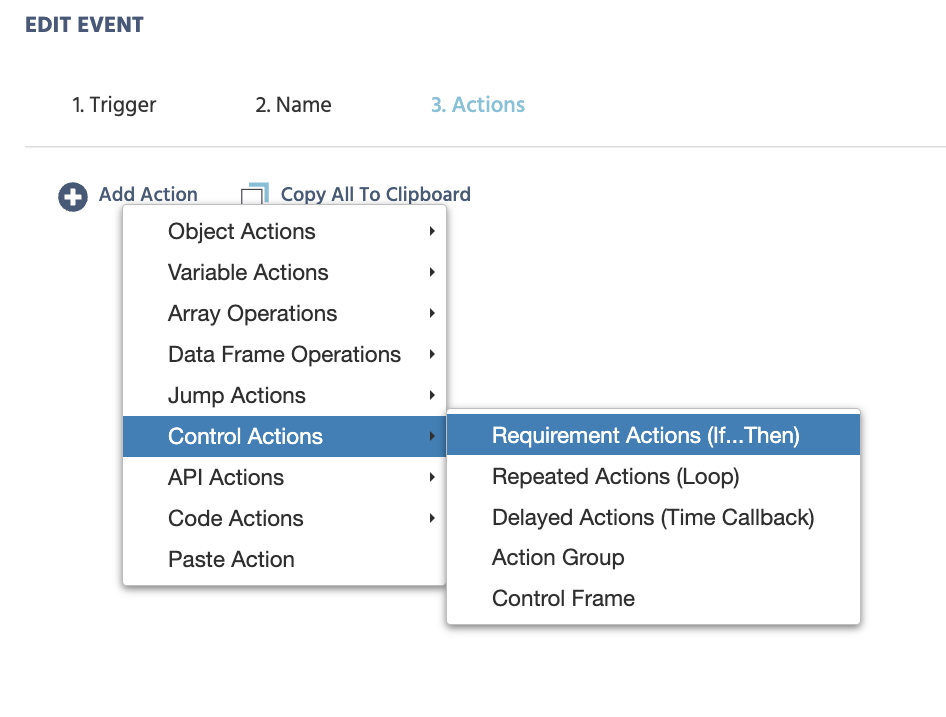Choose Delayed Actions (Time Callback)

click(x=653, y=517)
